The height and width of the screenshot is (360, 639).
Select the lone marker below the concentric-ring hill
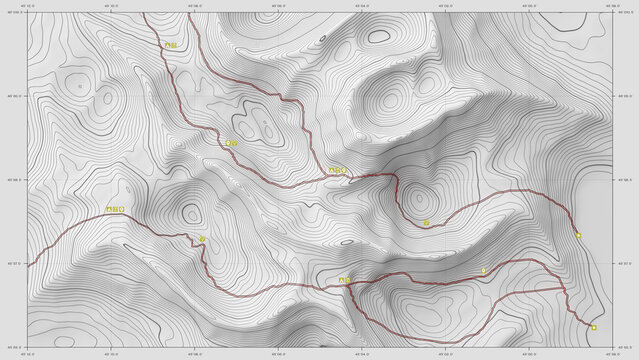click(426, 223)
